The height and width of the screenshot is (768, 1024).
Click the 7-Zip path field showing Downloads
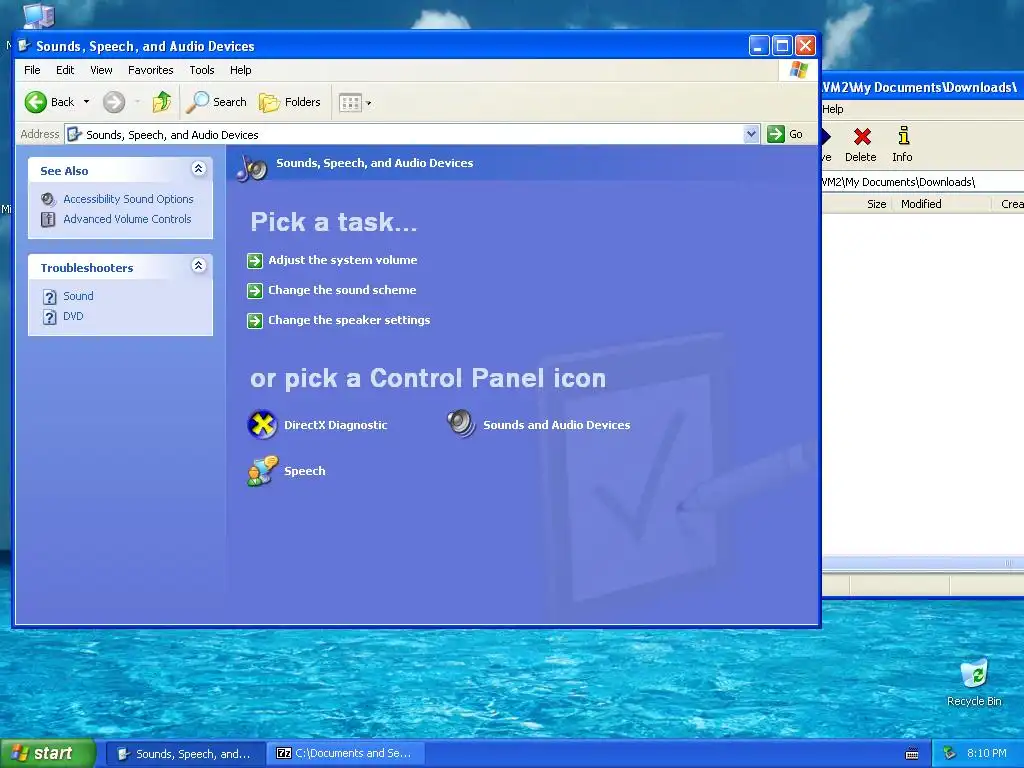click(x=922, y=182)
